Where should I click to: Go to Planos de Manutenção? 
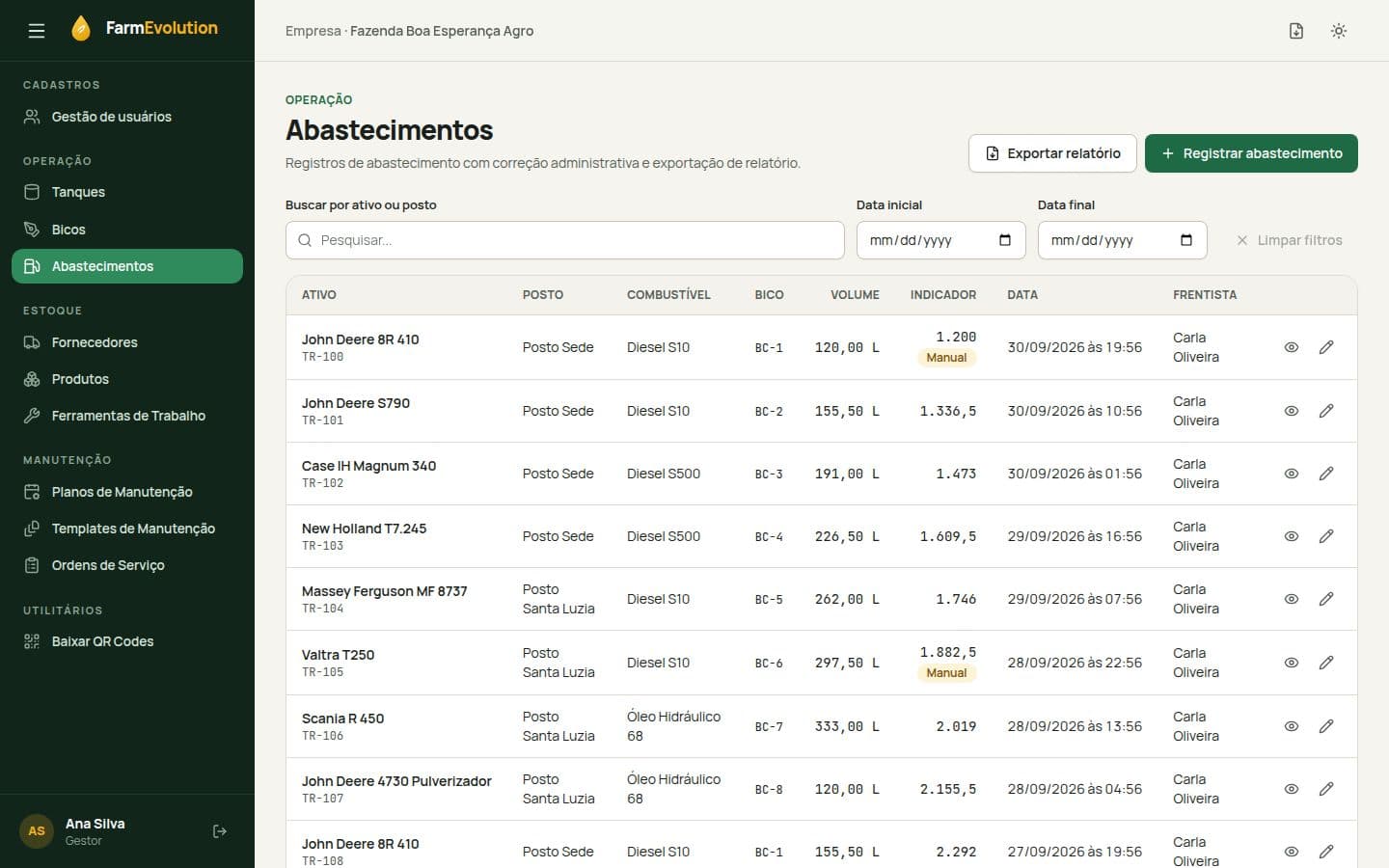click(x=127, y=492)
